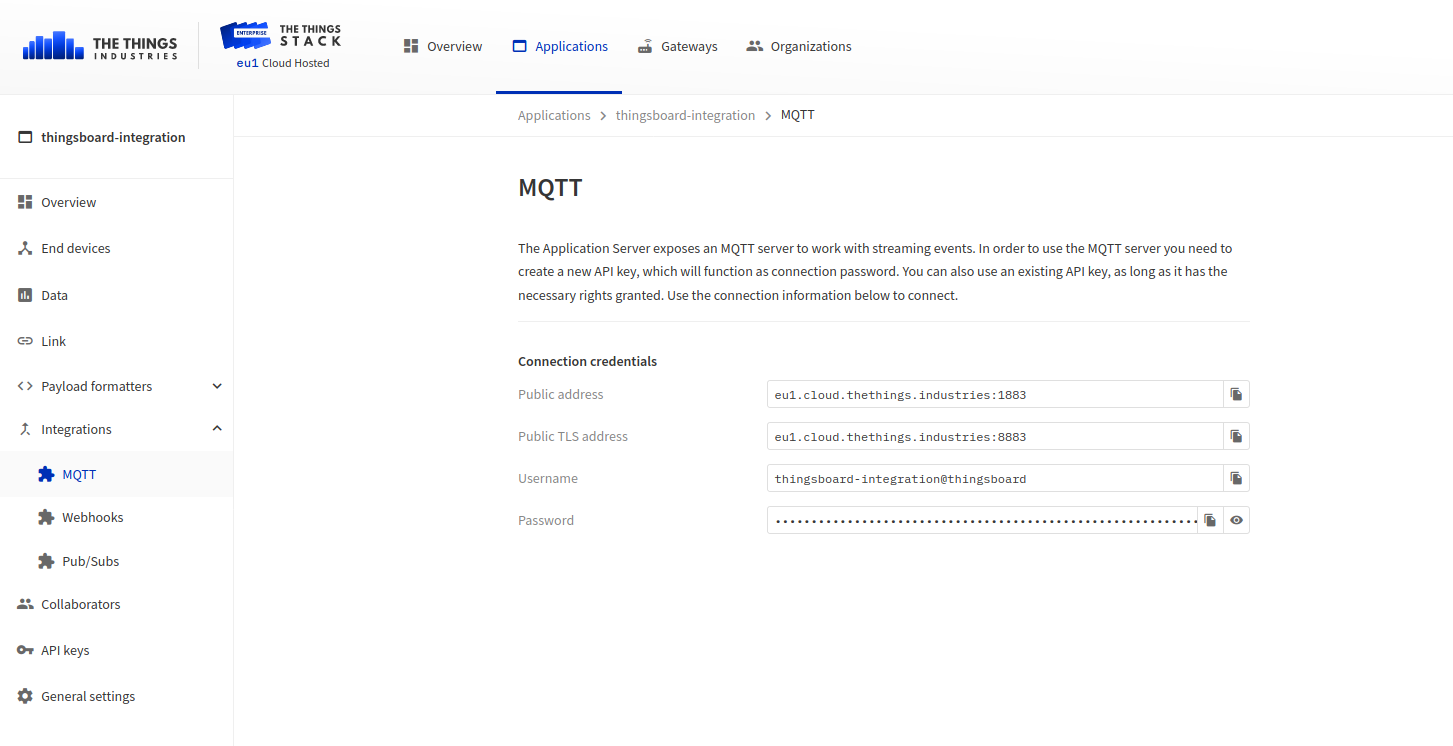1453x746 pixels.
Task: Expand the Payload formatters submenu
Action: 217,386
